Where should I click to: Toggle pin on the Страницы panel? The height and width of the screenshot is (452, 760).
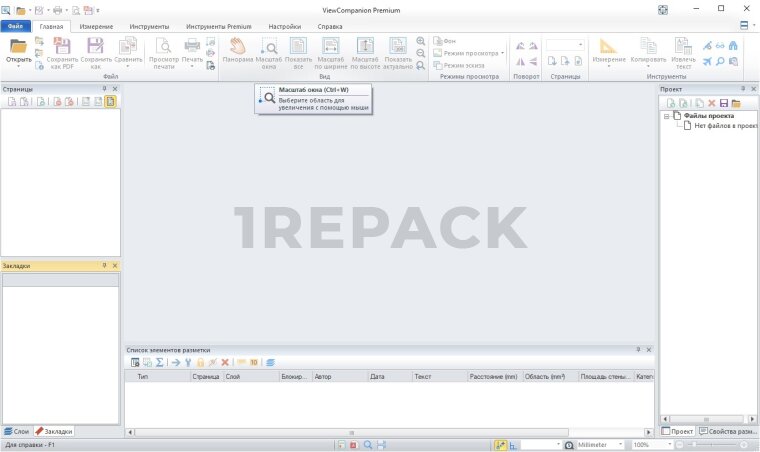pos(104,89)
